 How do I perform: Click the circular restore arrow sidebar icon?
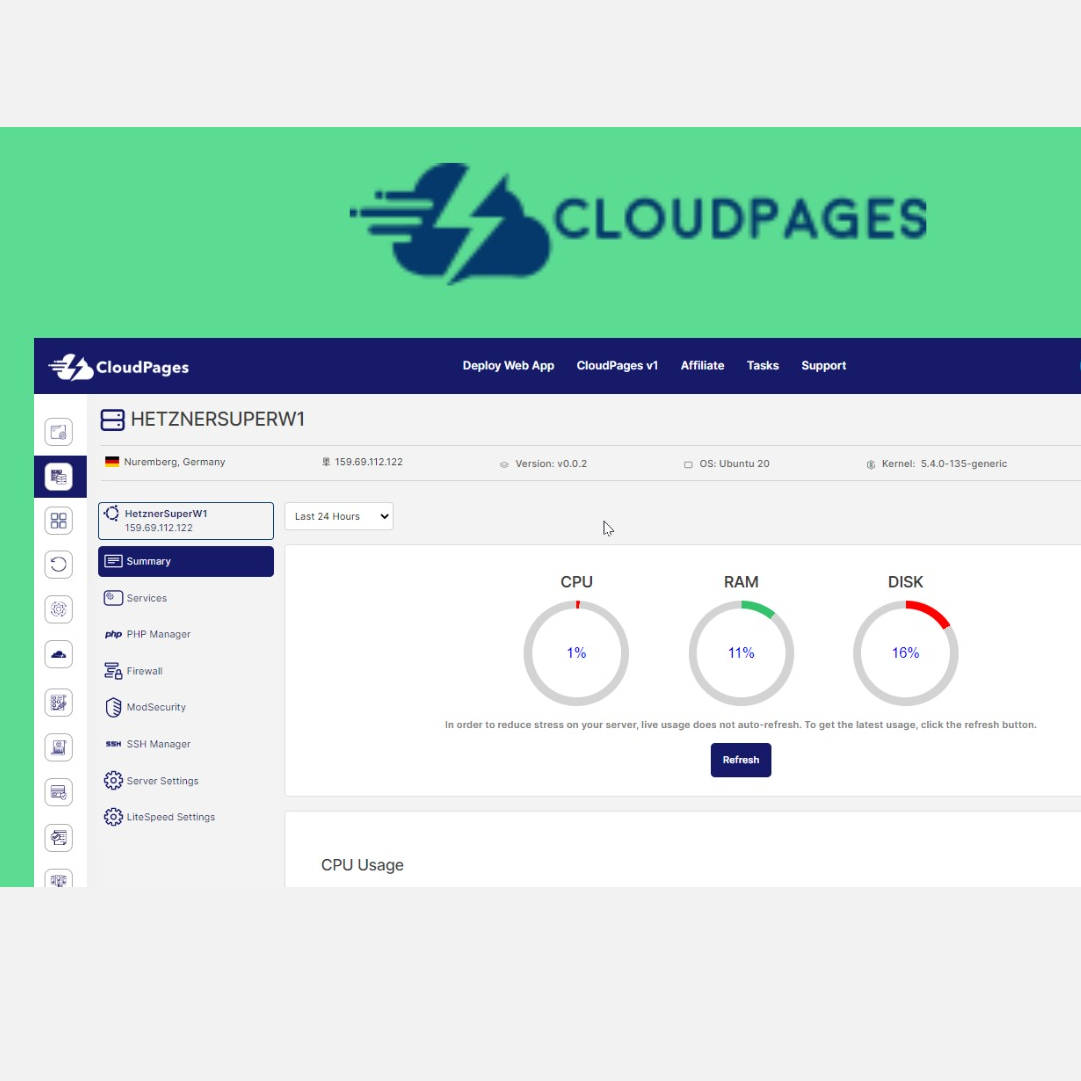59,565
